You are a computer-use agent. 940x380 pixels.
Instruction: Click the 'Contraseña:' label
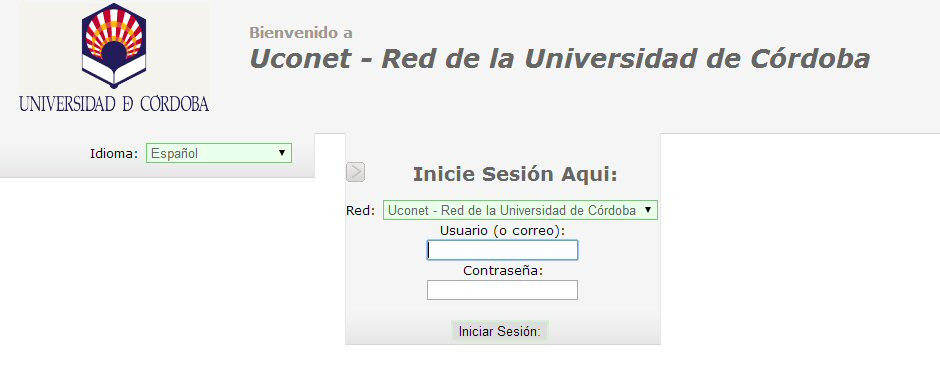pyautogui.click(x=502, y=270)
